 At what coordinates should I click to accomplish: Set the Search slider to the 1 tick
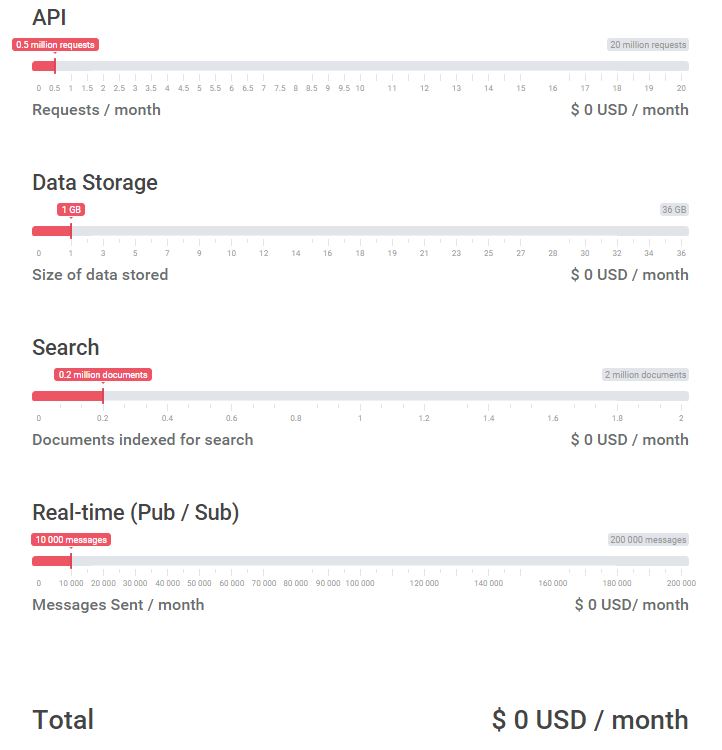360,396
